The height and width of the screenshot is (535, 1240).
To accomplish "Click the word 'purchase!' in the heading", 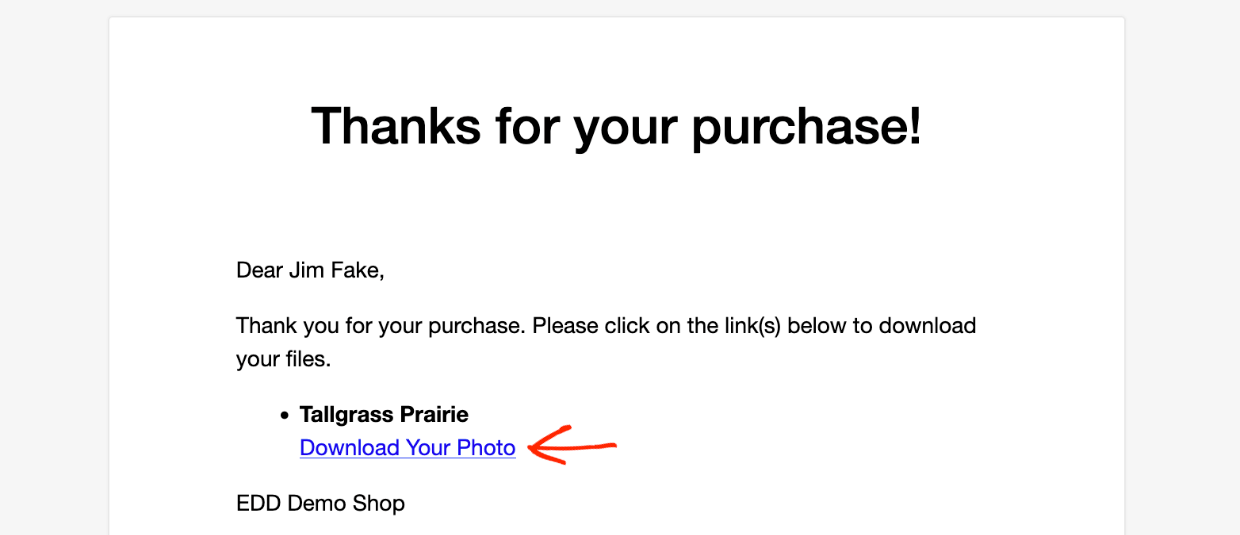I will tap(806, 129).
